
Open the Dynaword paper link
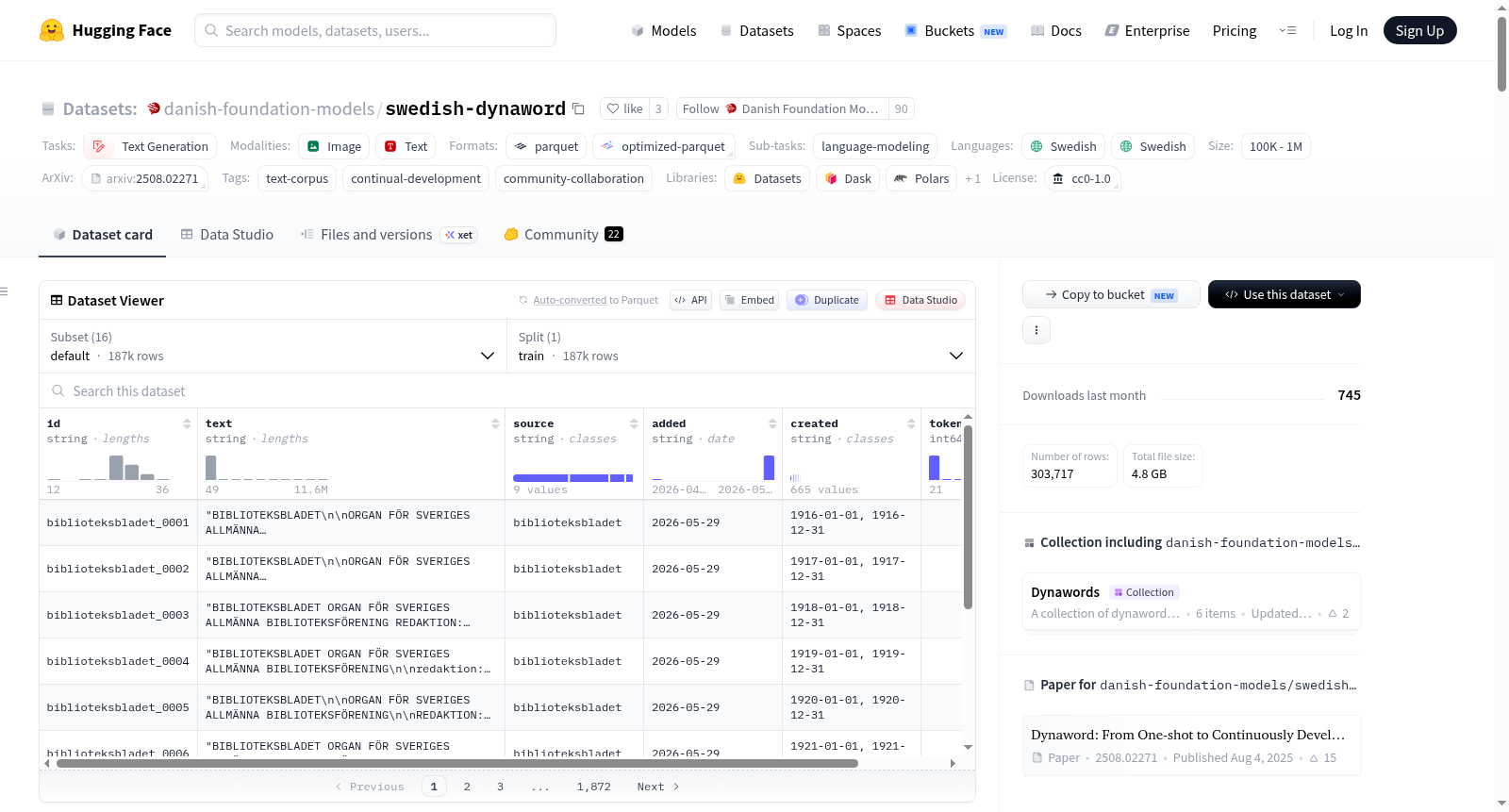coord(1191,745)
